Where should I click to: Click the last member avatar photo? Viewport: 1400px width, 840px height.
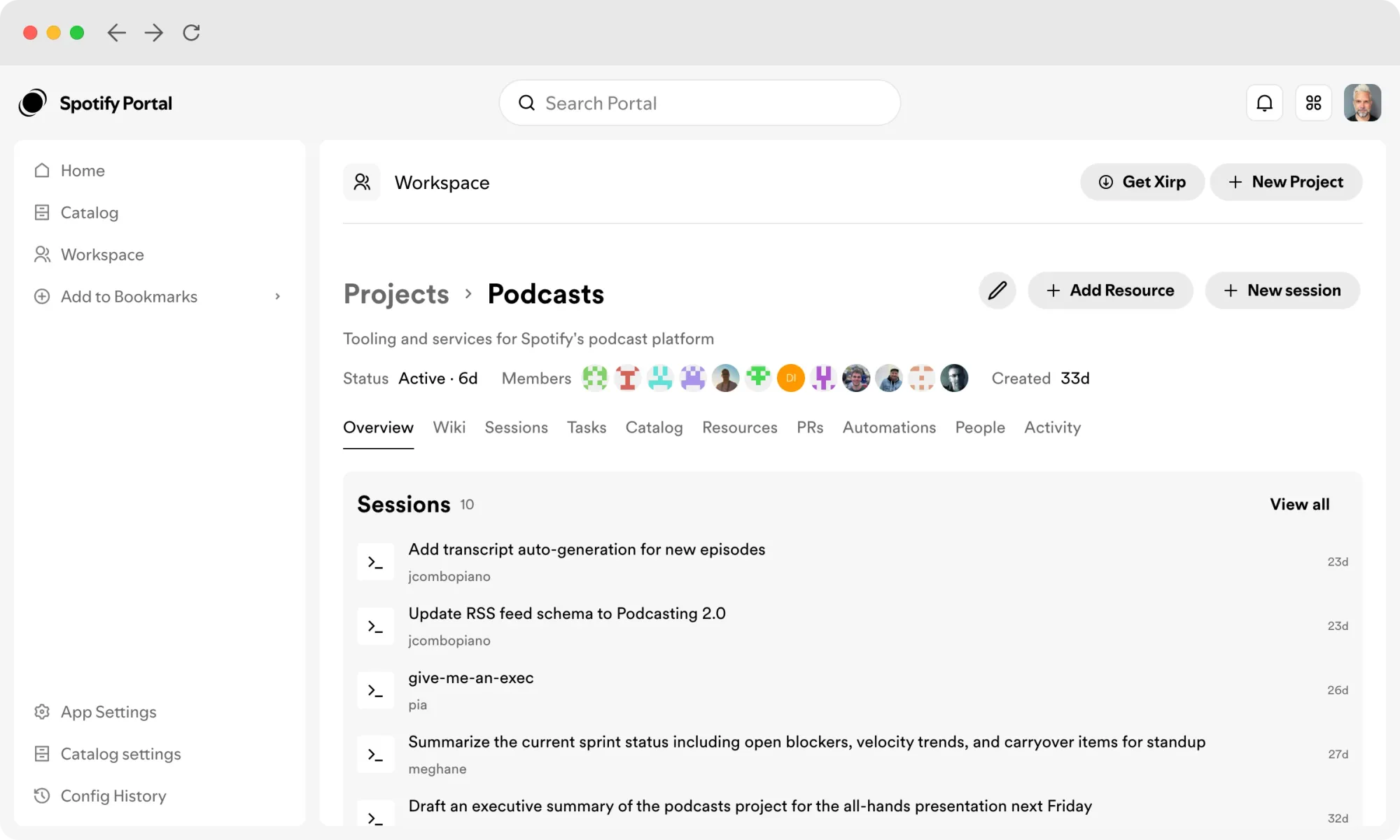pyautogui.click(x=954, y=378)
